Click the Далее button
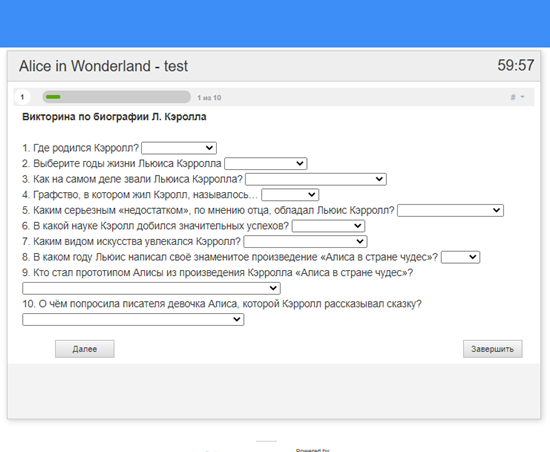This screenshot has width=550, height=452. pos(85,349)
